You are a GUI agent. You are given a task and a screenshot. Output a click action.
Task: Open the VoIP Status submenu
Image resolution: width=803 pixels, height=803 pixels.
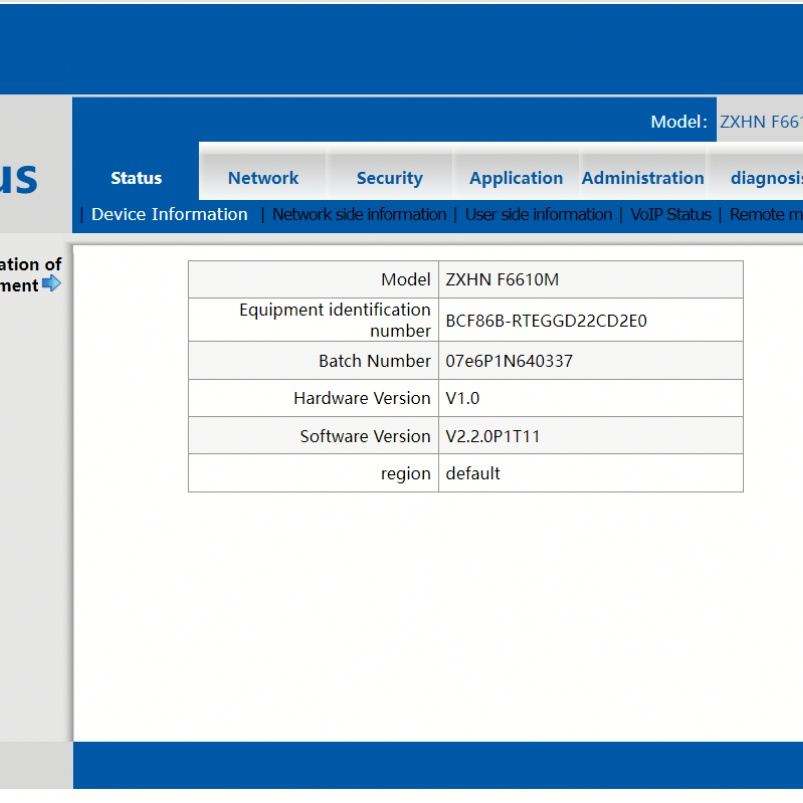pos(670,214)
